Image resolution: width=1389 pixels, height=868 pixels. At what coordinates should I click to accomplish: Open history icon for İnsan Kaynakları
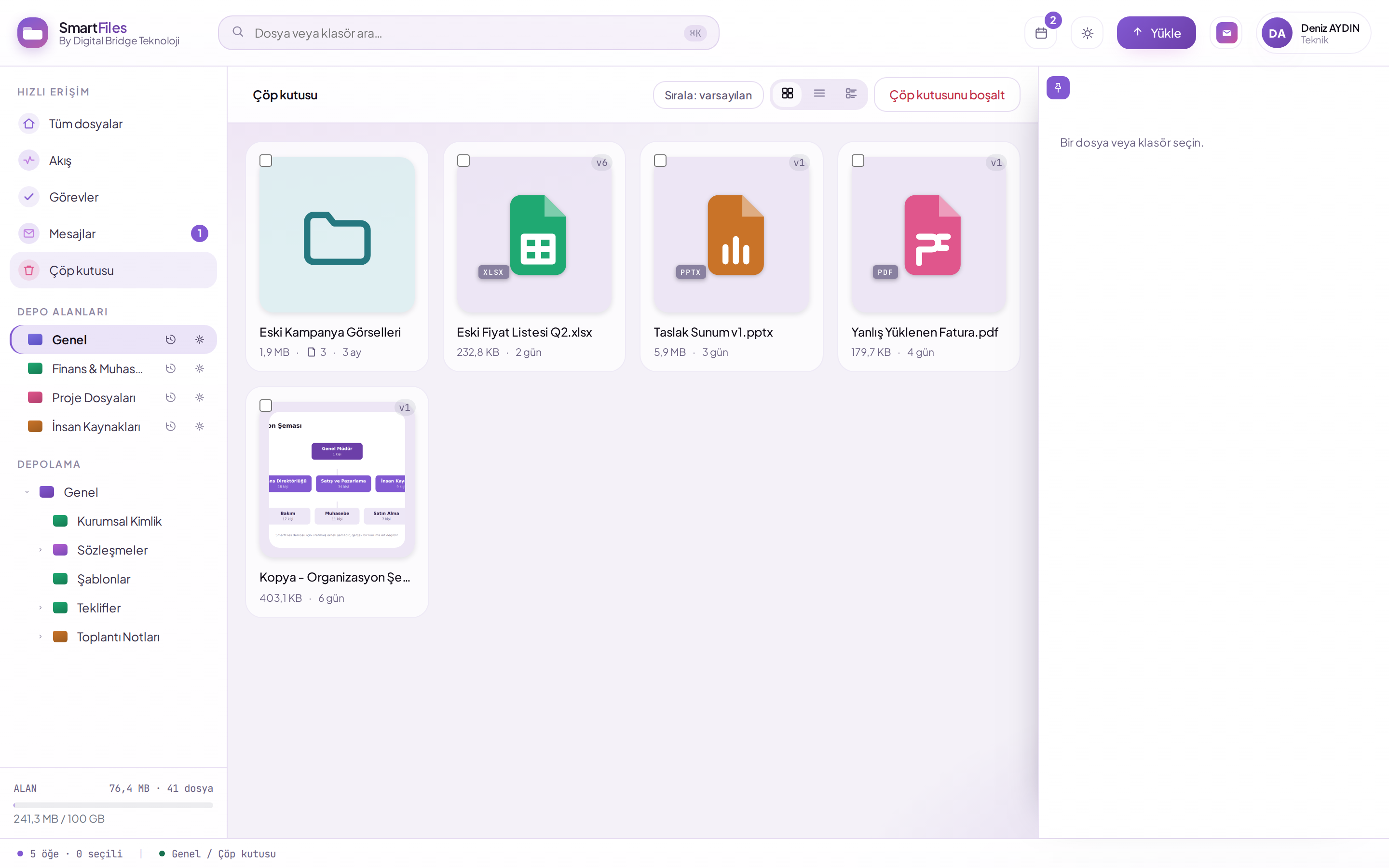[x=170, y=427]
